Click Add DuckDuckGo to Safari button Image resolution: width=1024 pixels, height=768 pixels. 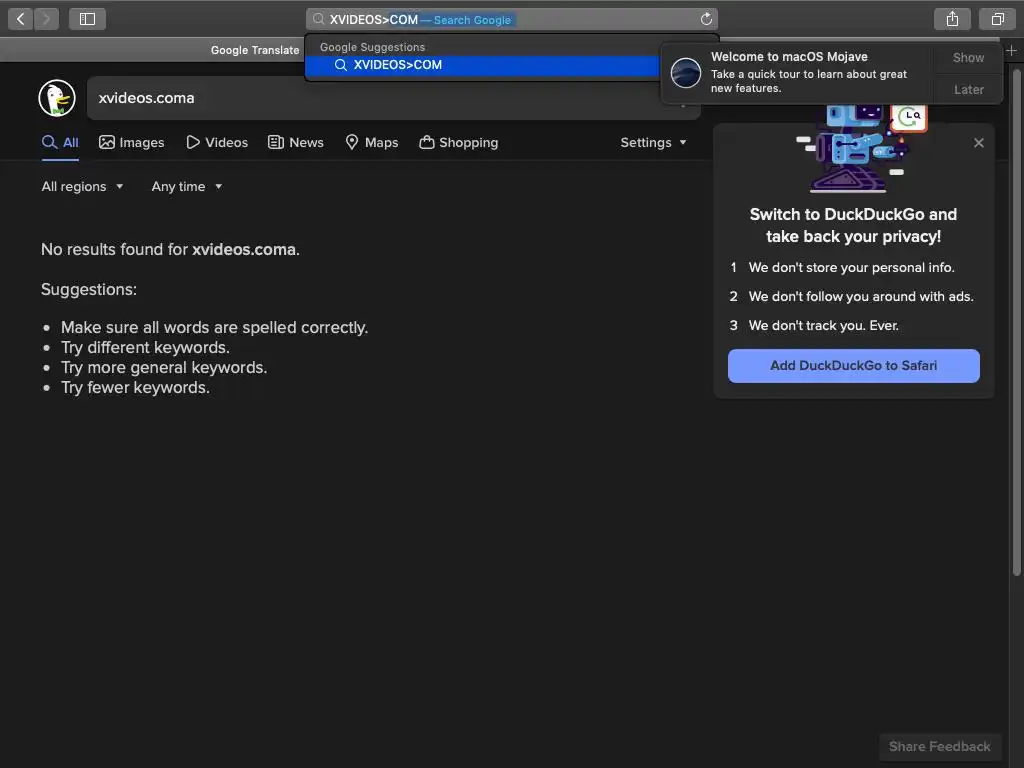tap(854, 366)
